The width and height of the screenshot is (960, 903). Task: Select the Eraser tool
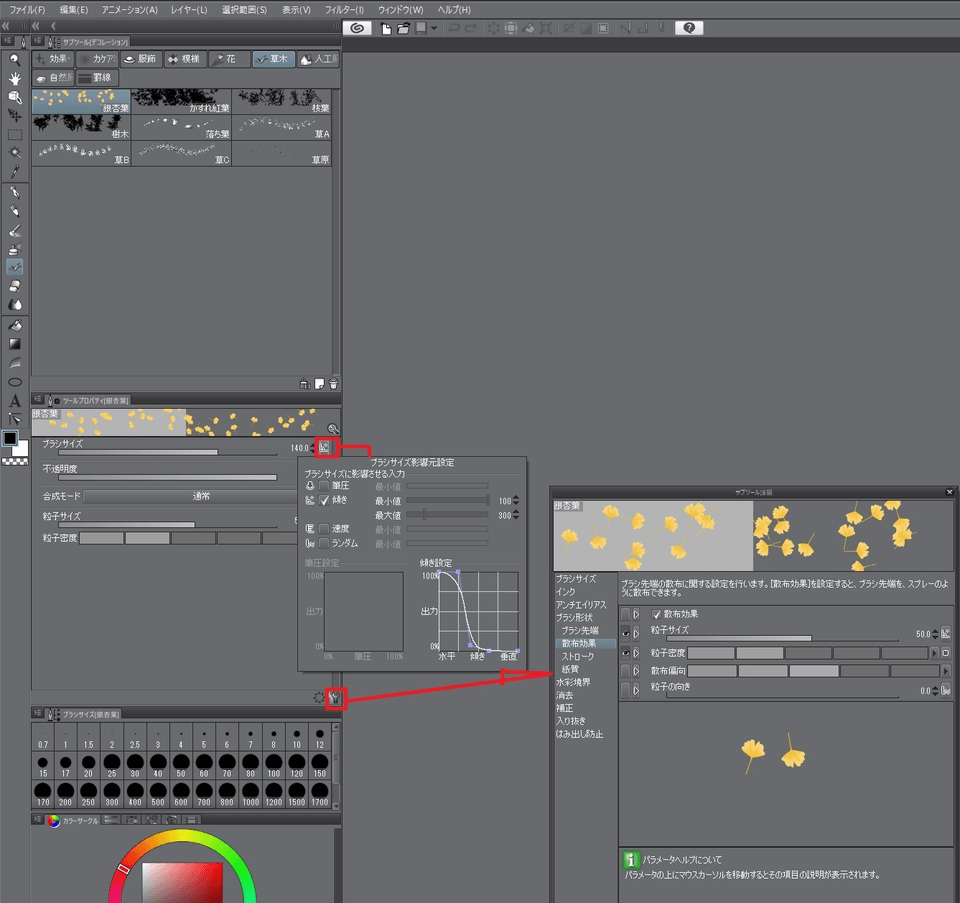click(15, 286)
